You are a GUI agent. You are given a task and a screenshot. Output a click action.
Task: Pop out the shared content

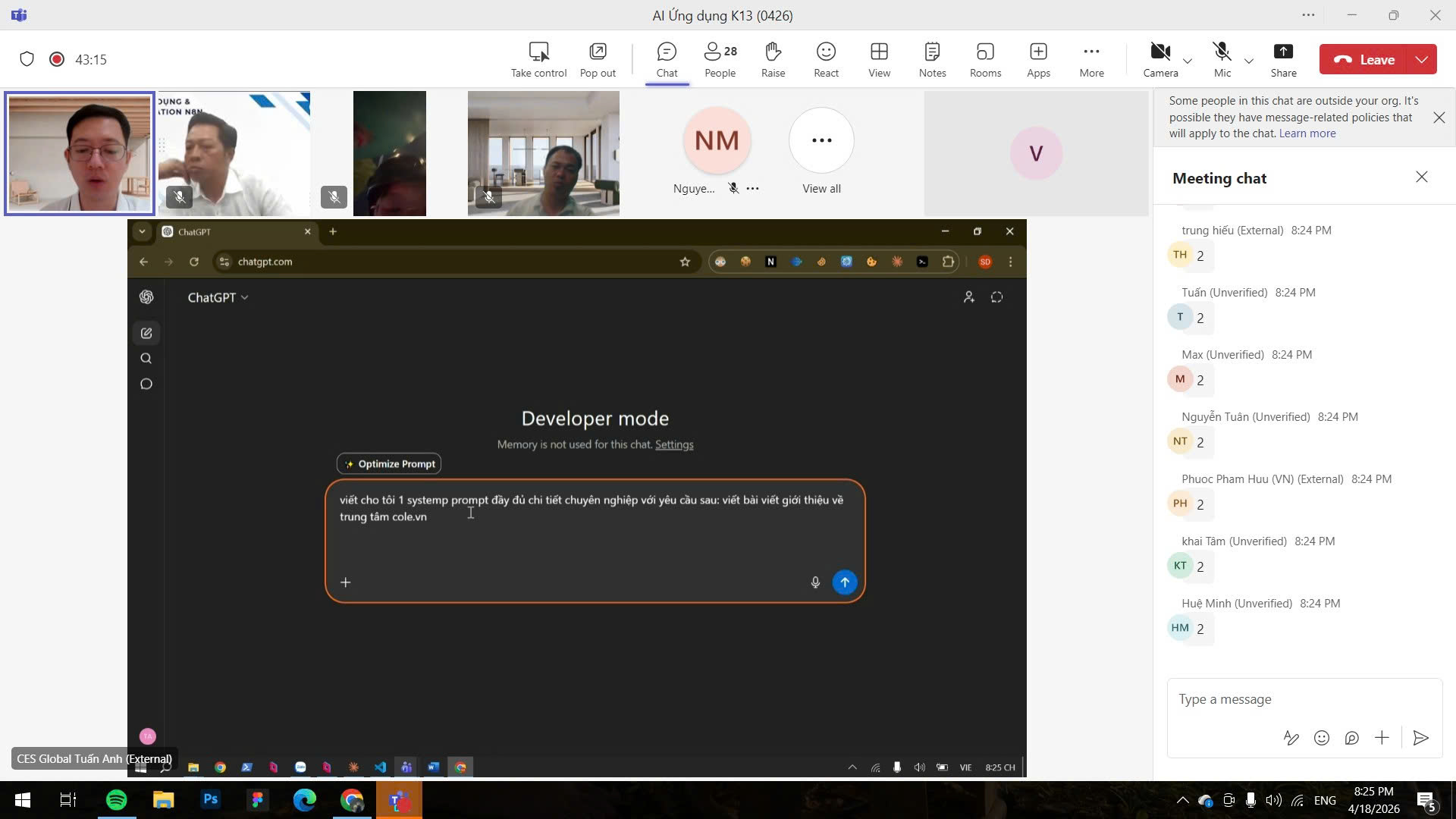(598, 59)
